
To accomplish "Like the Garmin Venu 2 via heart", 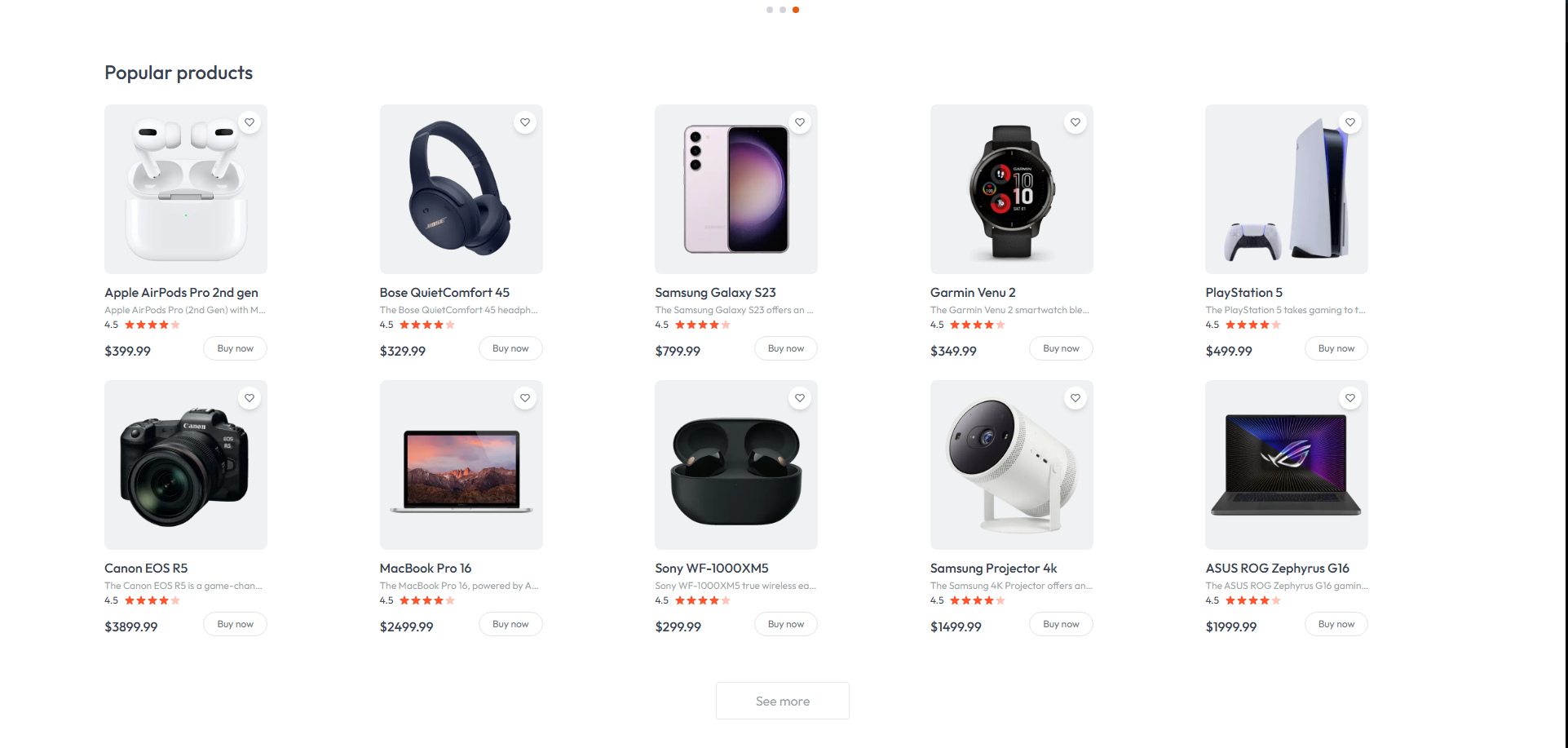I will (1076, 122).
